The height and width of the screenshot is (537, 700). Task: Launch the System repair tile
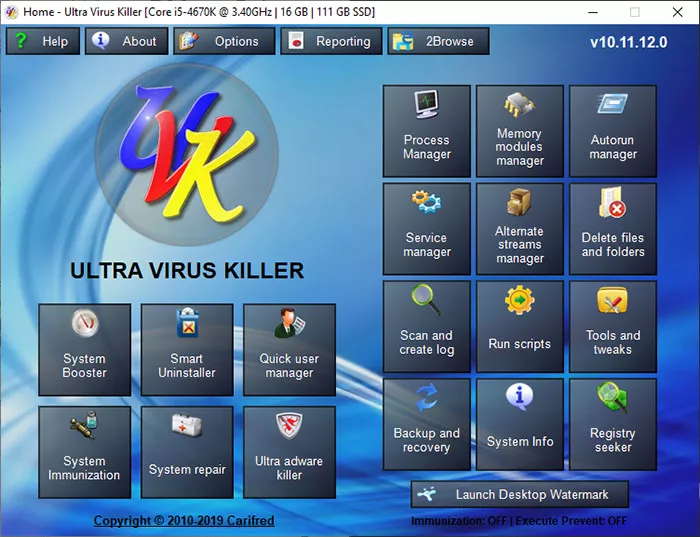(x=187, y=452)
